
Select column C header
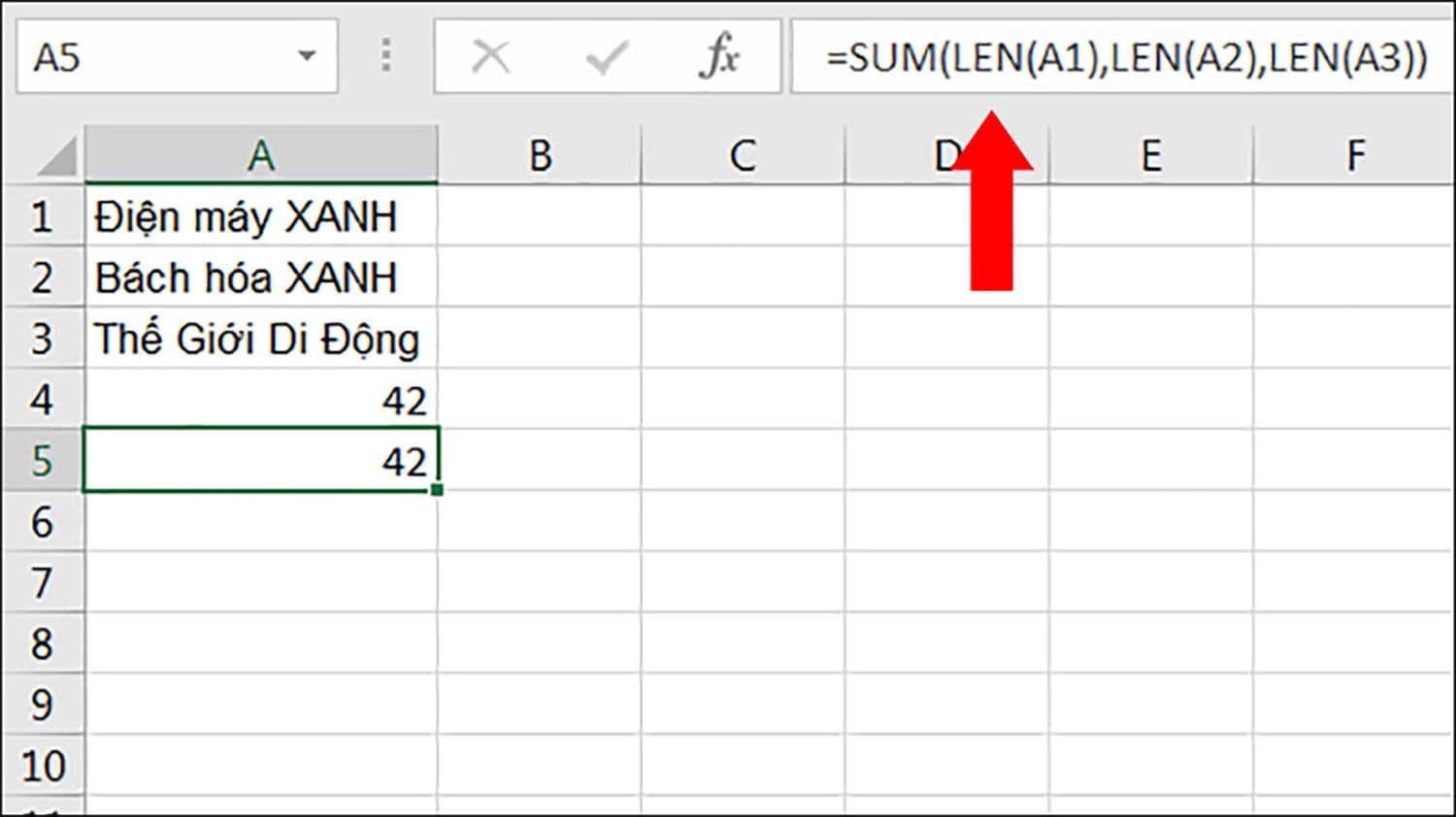click(x=743, y=154)
